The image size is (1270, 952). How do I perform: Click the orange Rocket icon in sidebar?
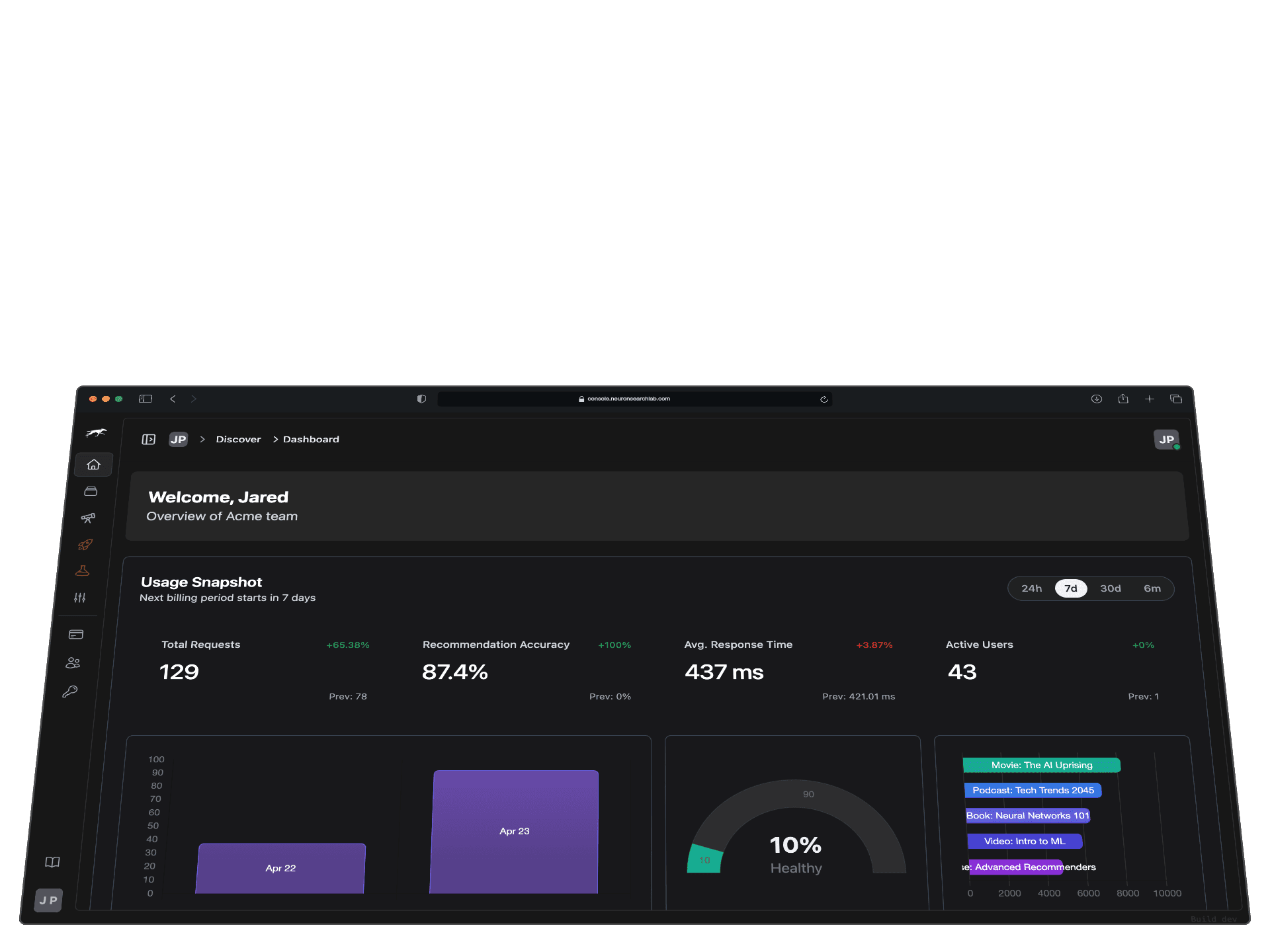click(x=85, y=544)
